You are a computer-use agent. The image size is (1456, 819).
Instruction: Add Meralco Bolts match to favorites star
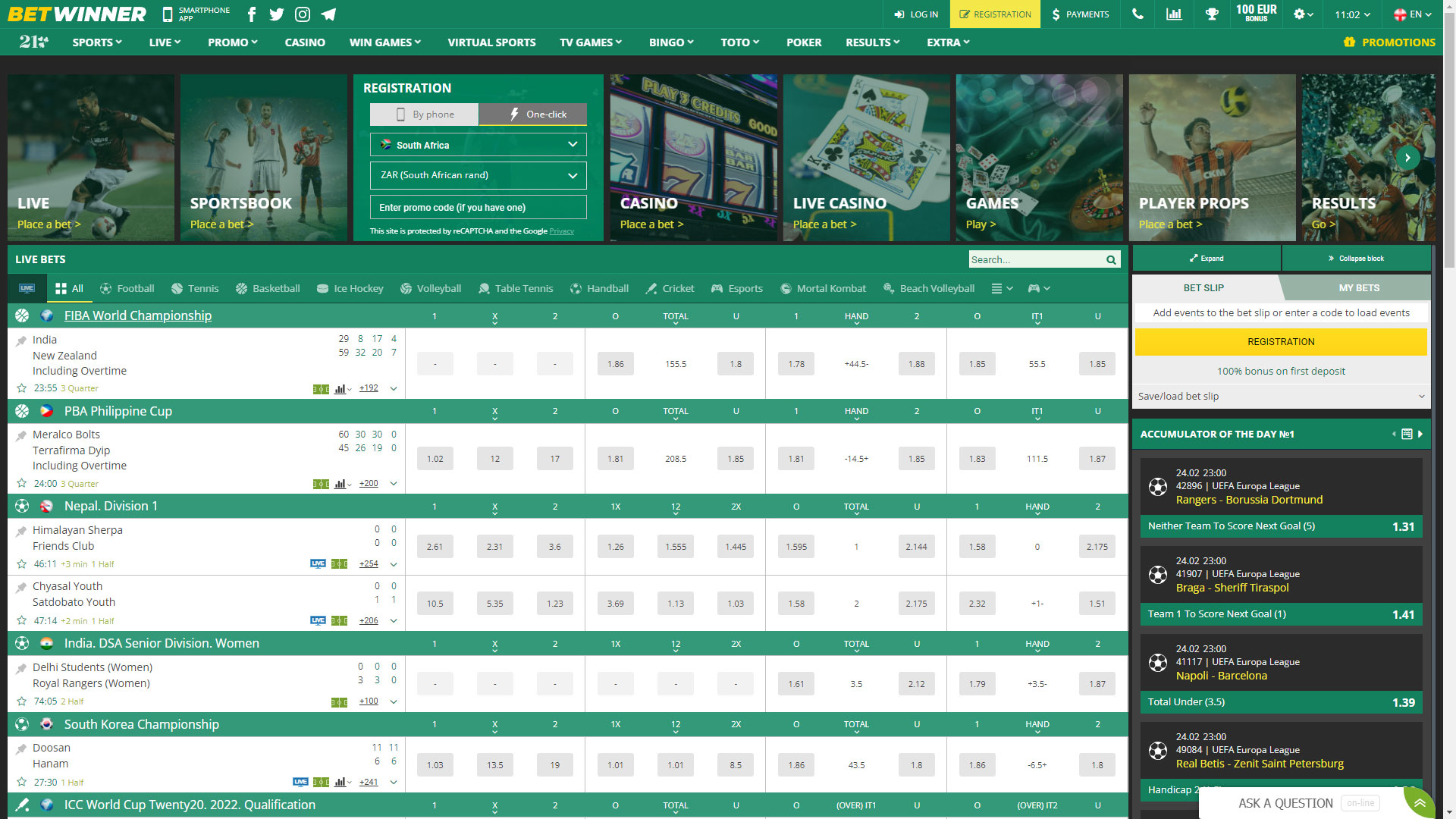(x=21, y=484)
